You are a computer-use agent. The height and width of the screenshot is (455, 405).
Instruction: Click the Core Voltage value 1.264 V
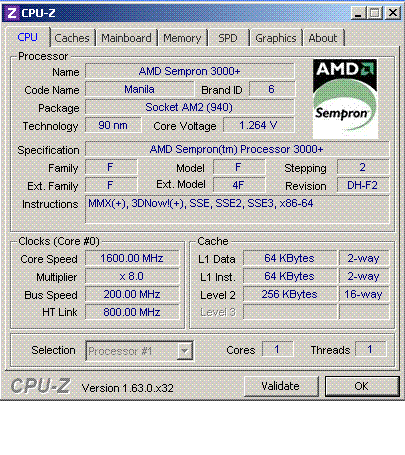(x=259, y=125)
